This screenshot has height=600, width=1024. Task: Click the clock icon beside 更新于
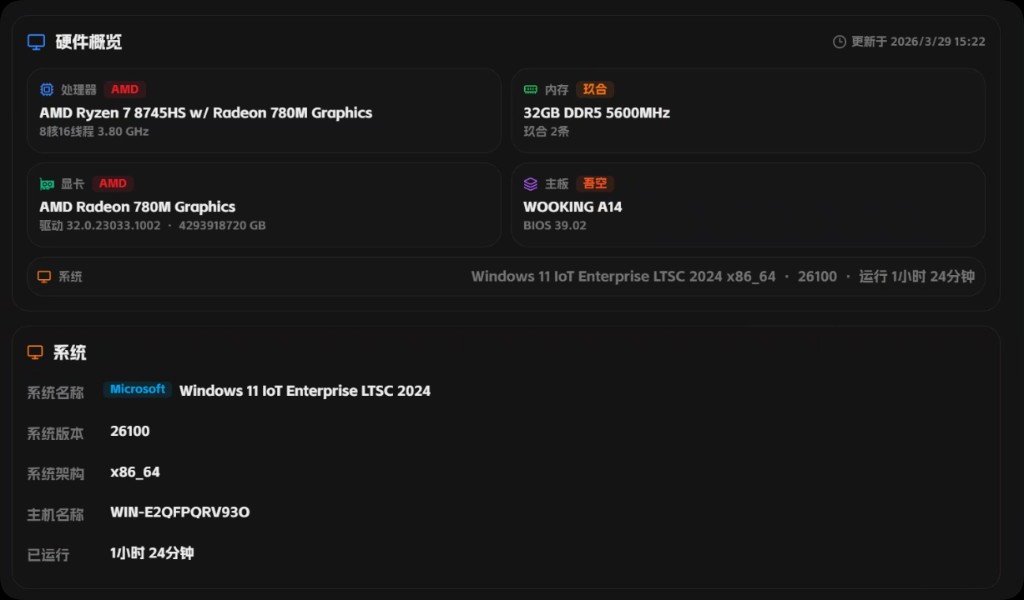click(x=839, y=42)
